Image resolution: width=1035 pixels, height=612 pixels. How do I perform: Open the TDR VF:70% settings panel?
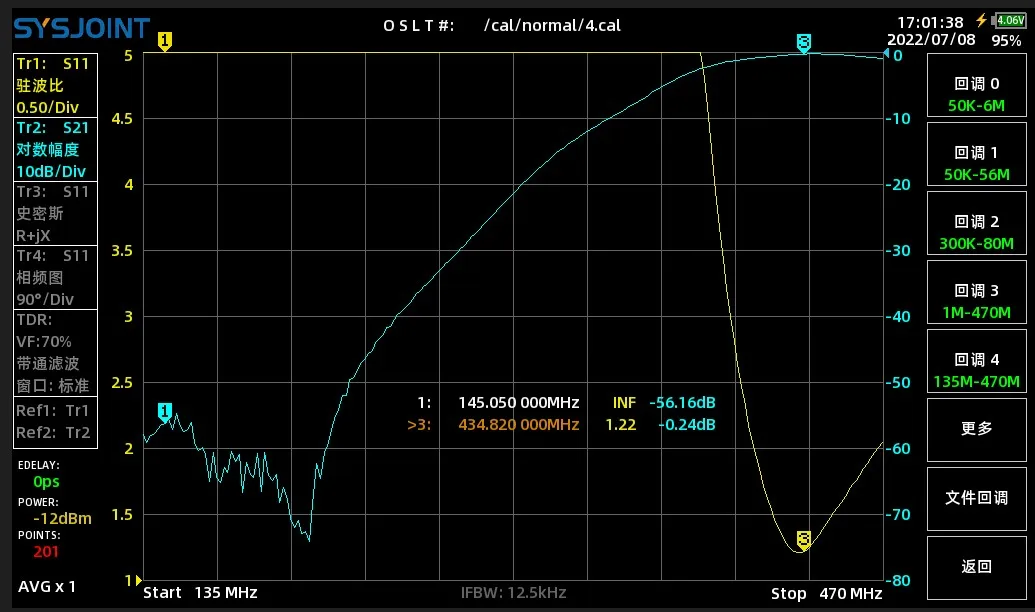click(55, 353)
